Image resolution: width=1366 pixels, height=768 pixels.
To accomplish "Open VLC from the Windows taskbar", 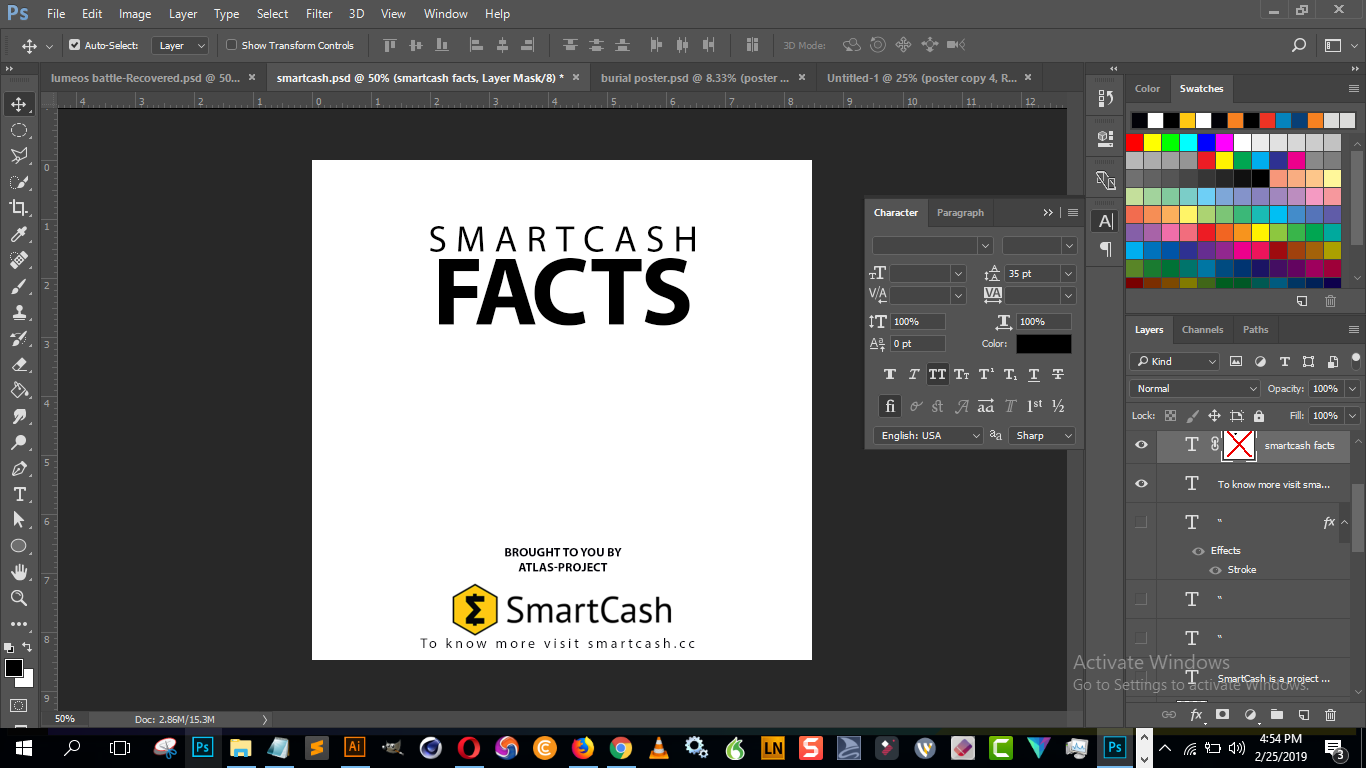I will coord(659,747).
